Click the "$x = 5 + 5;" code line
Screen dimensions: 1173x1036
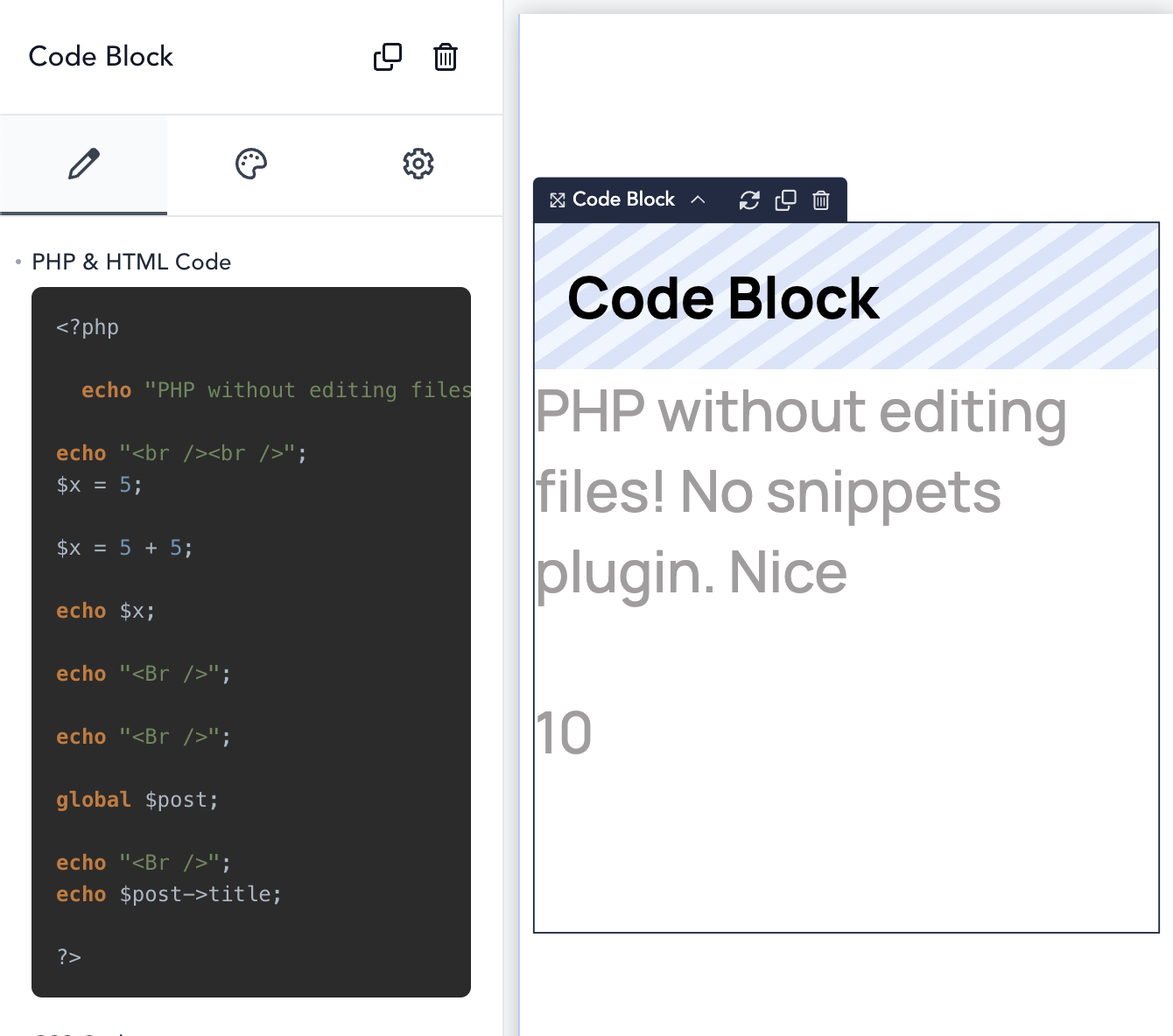124,548
